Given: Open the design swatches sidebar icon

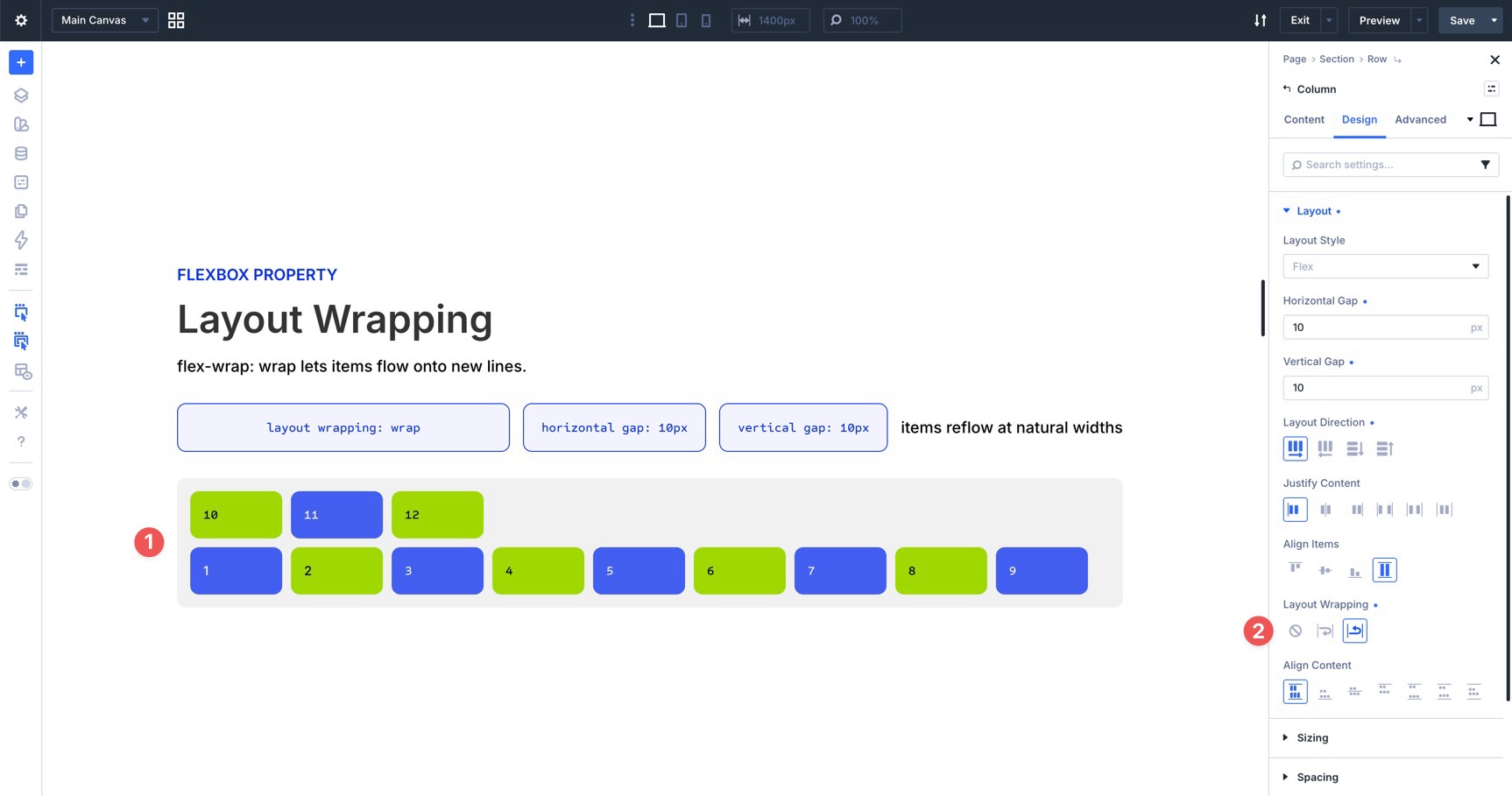Looking at the screenshot, I should point(21,124).
